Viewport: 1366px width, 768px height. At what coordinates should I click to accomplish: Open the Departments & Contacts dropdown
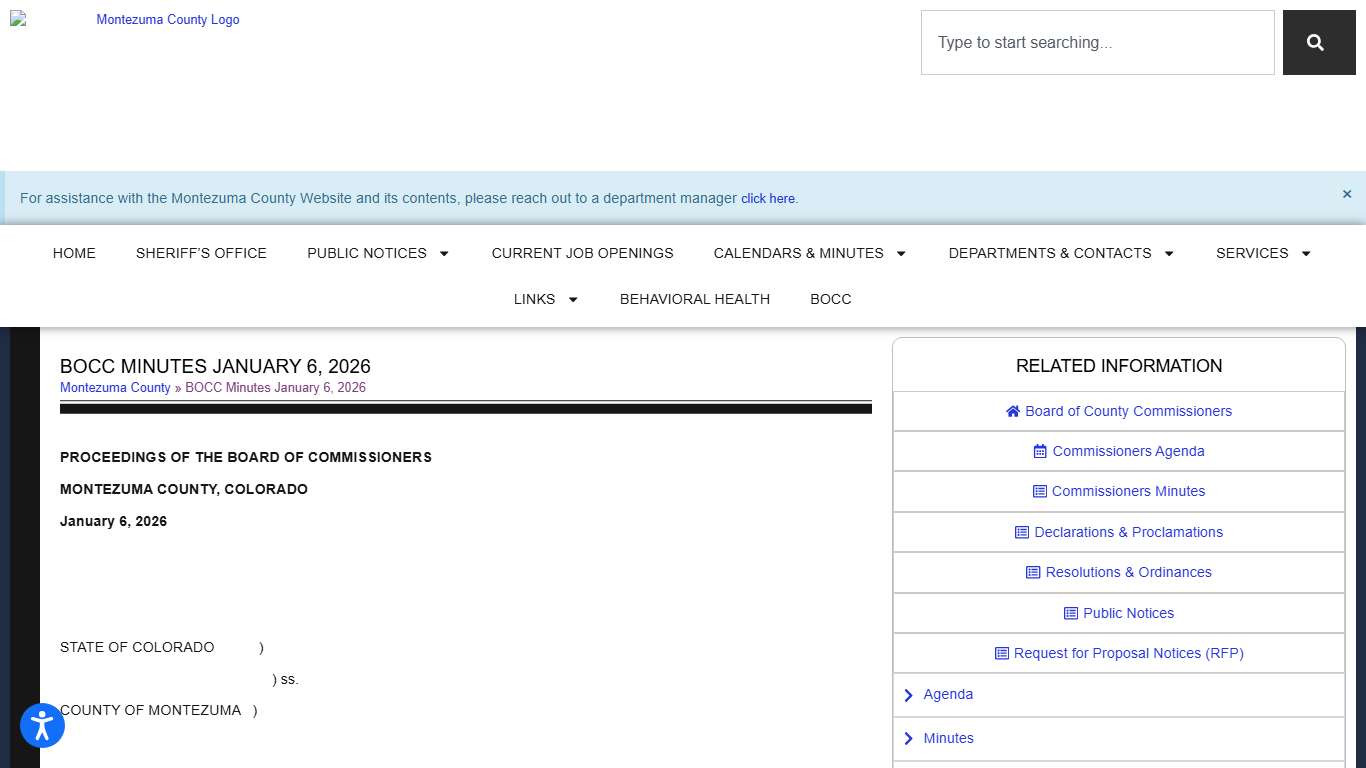coord(1061,253)
